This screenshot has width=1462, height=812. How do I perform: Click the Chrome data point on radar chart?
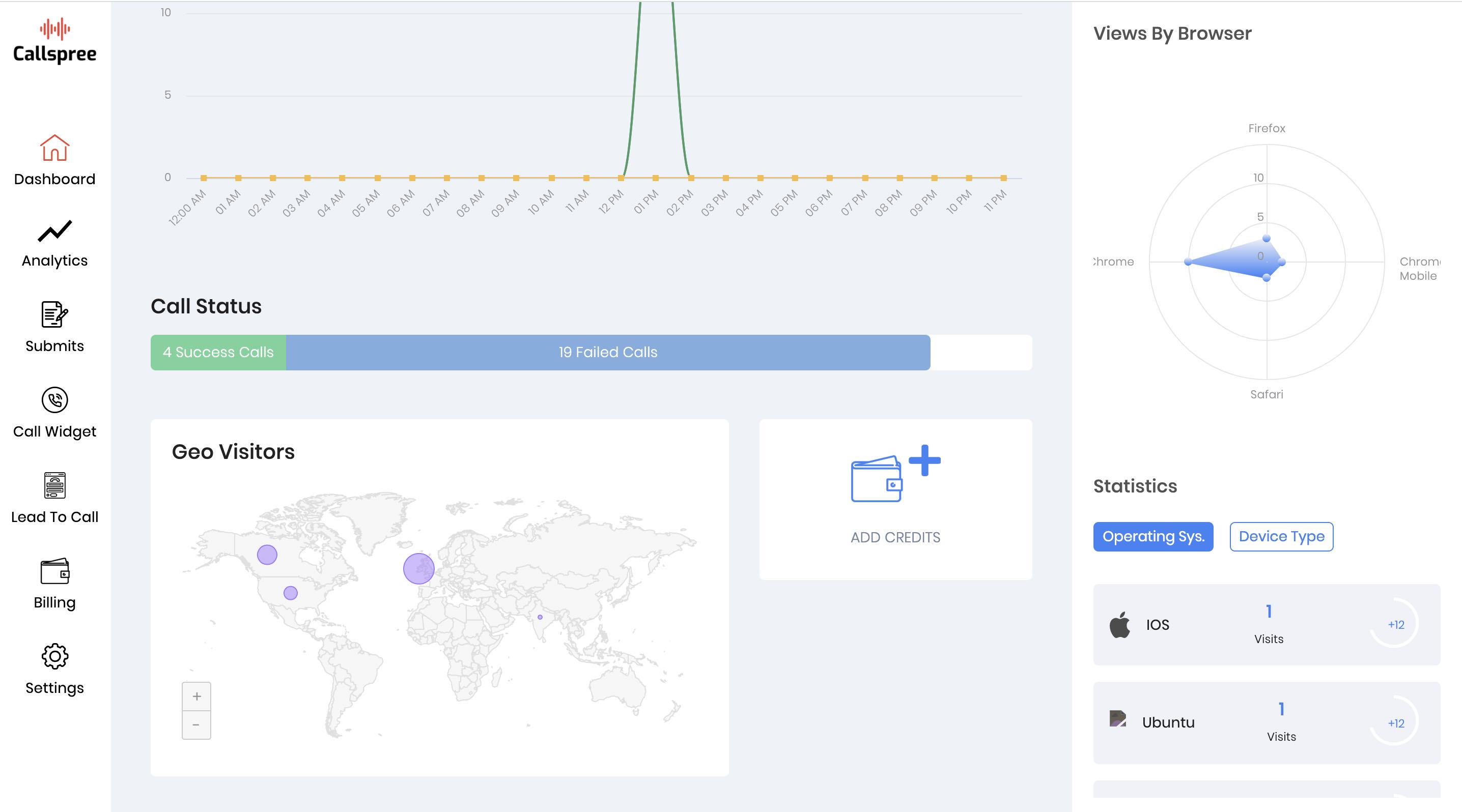point(1188,262)
